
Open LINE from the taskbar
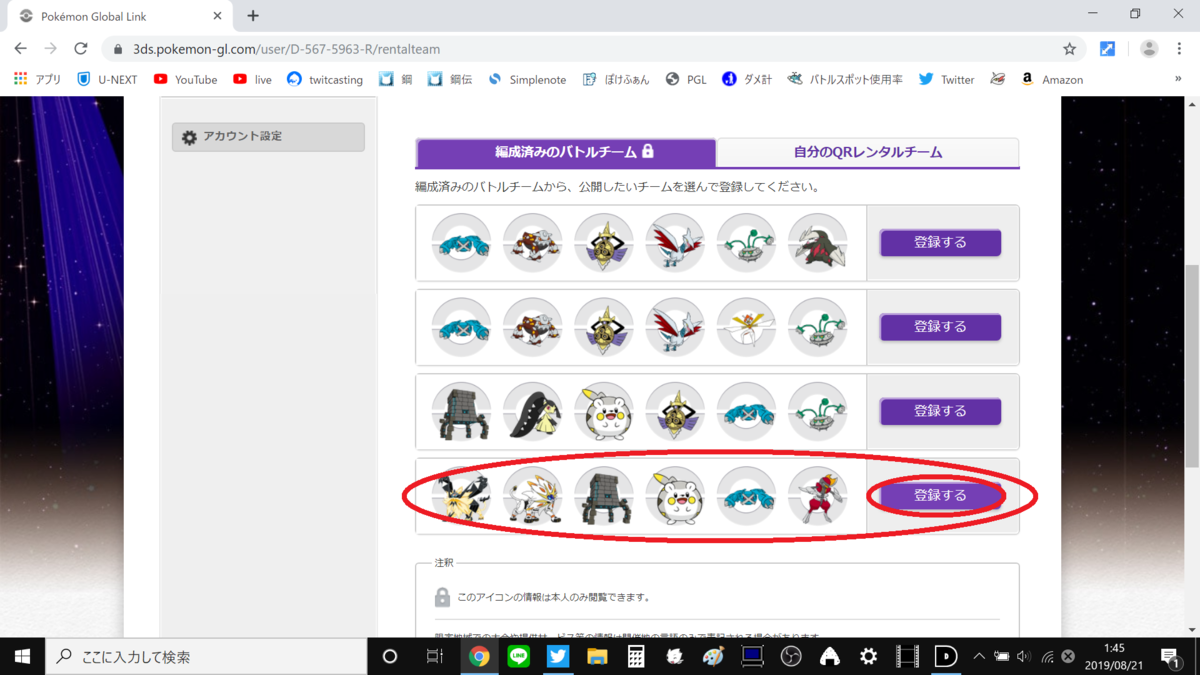(519, 656)
